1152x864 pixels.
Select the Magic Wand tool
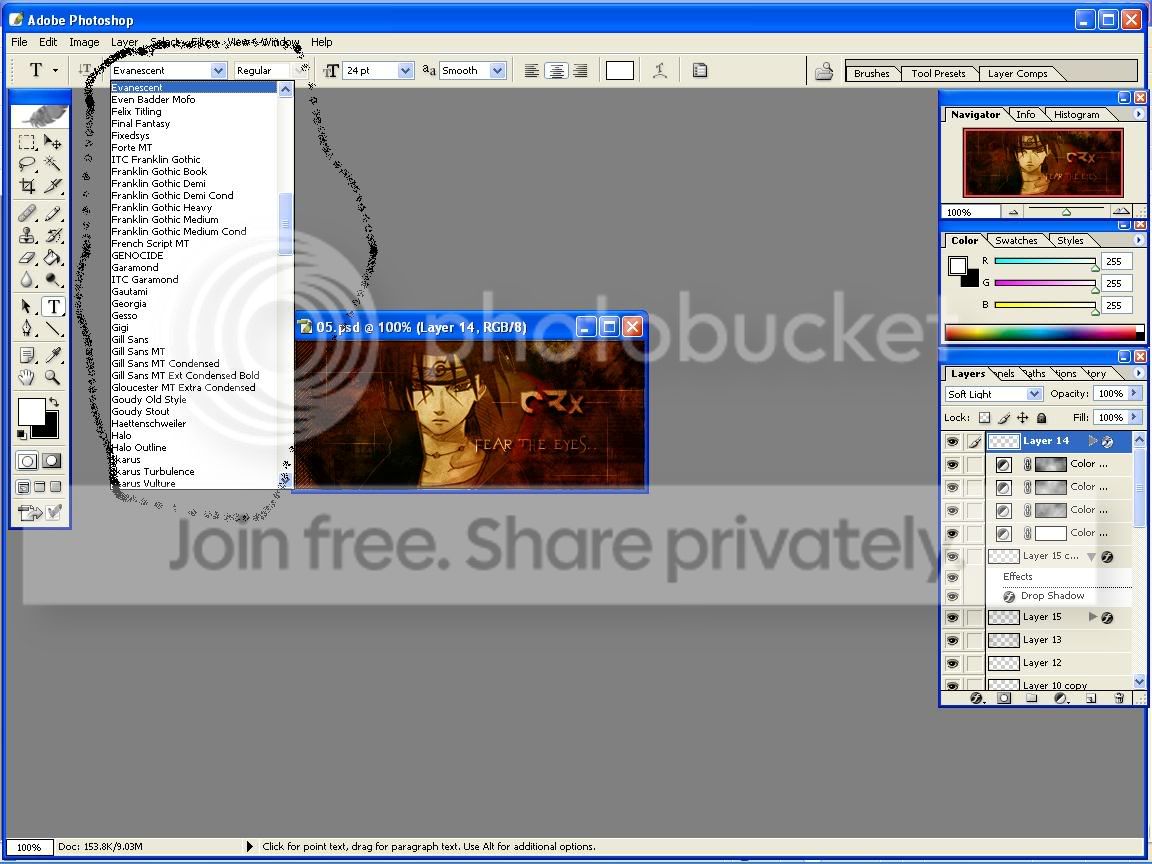(x=52, y=163)
